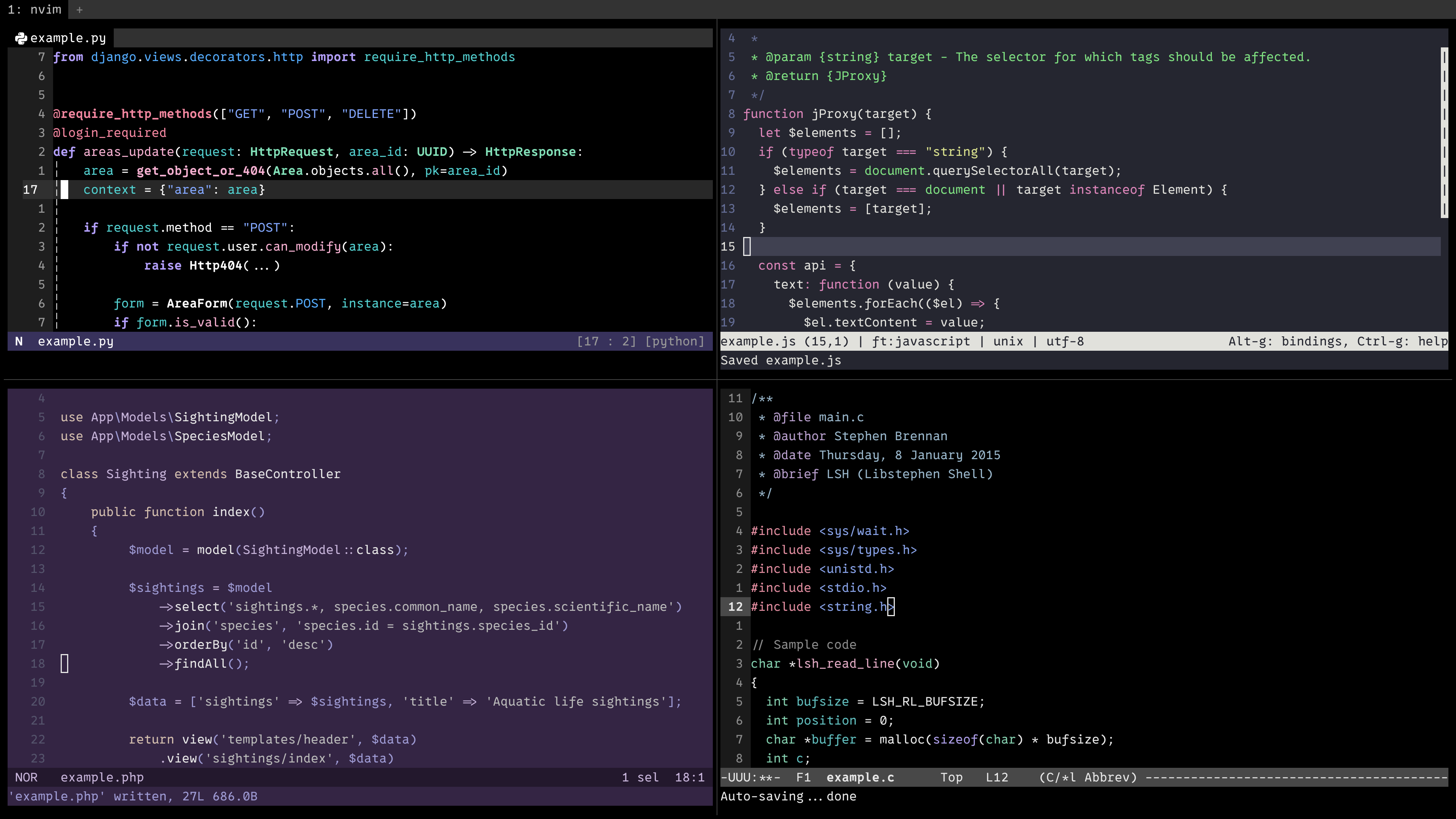Click the 'Top' position indicator in modeline
This screenshot has height=819, width=1456.
951,777
